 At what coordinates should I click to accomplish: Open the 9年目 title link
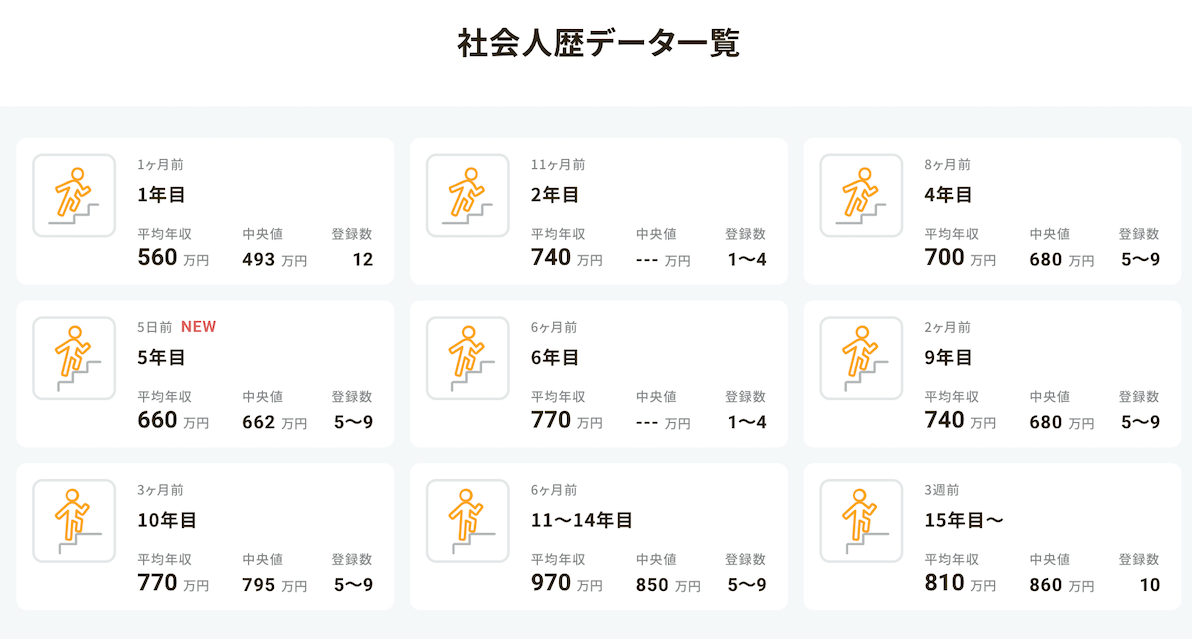pyautogui.click(x=949, y=358)
